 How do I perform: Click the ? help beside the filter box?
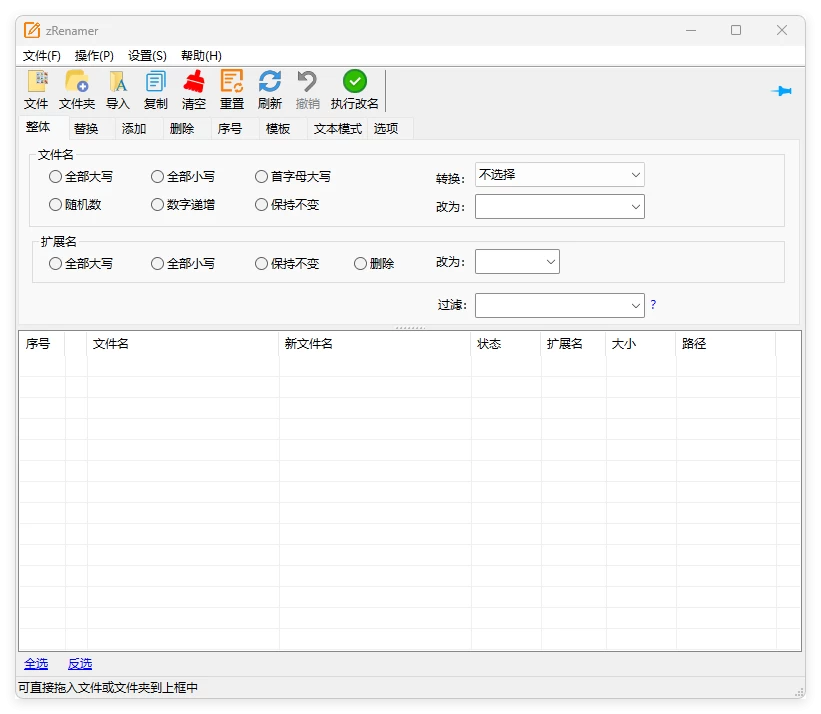(x=652, y=305)
